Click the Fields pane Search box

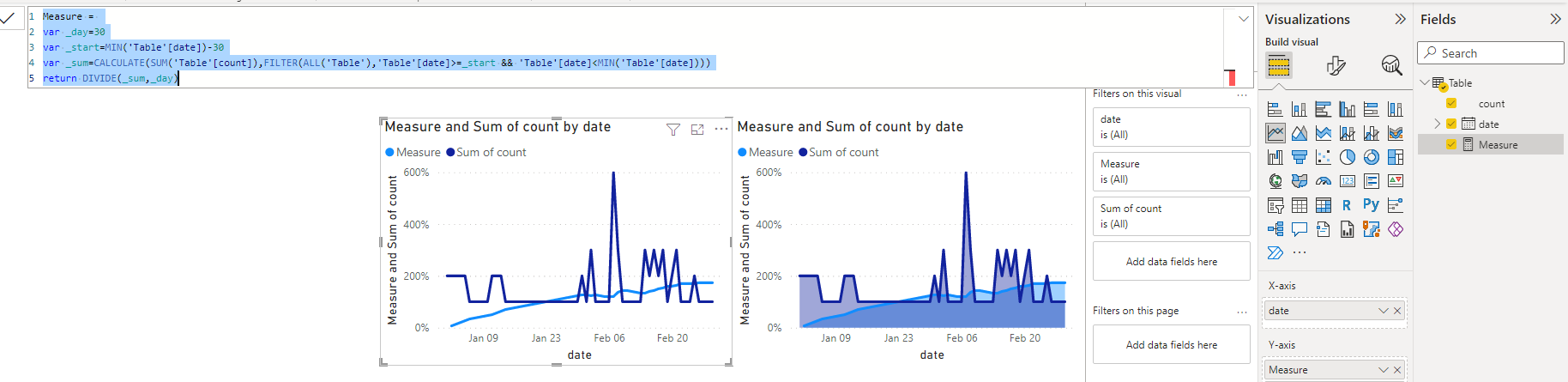[1491, 53]
